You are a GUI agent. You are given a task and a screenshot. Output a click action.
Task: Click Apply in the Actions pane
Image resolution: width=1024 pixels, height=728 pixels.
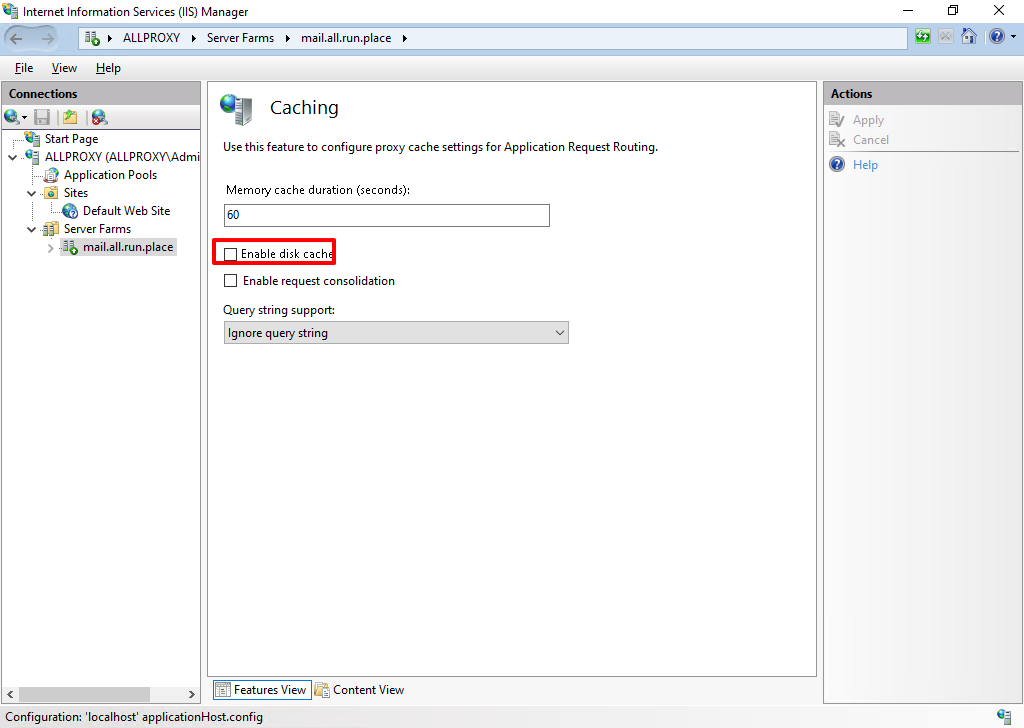pyautogui.click(x=868, y=120)
